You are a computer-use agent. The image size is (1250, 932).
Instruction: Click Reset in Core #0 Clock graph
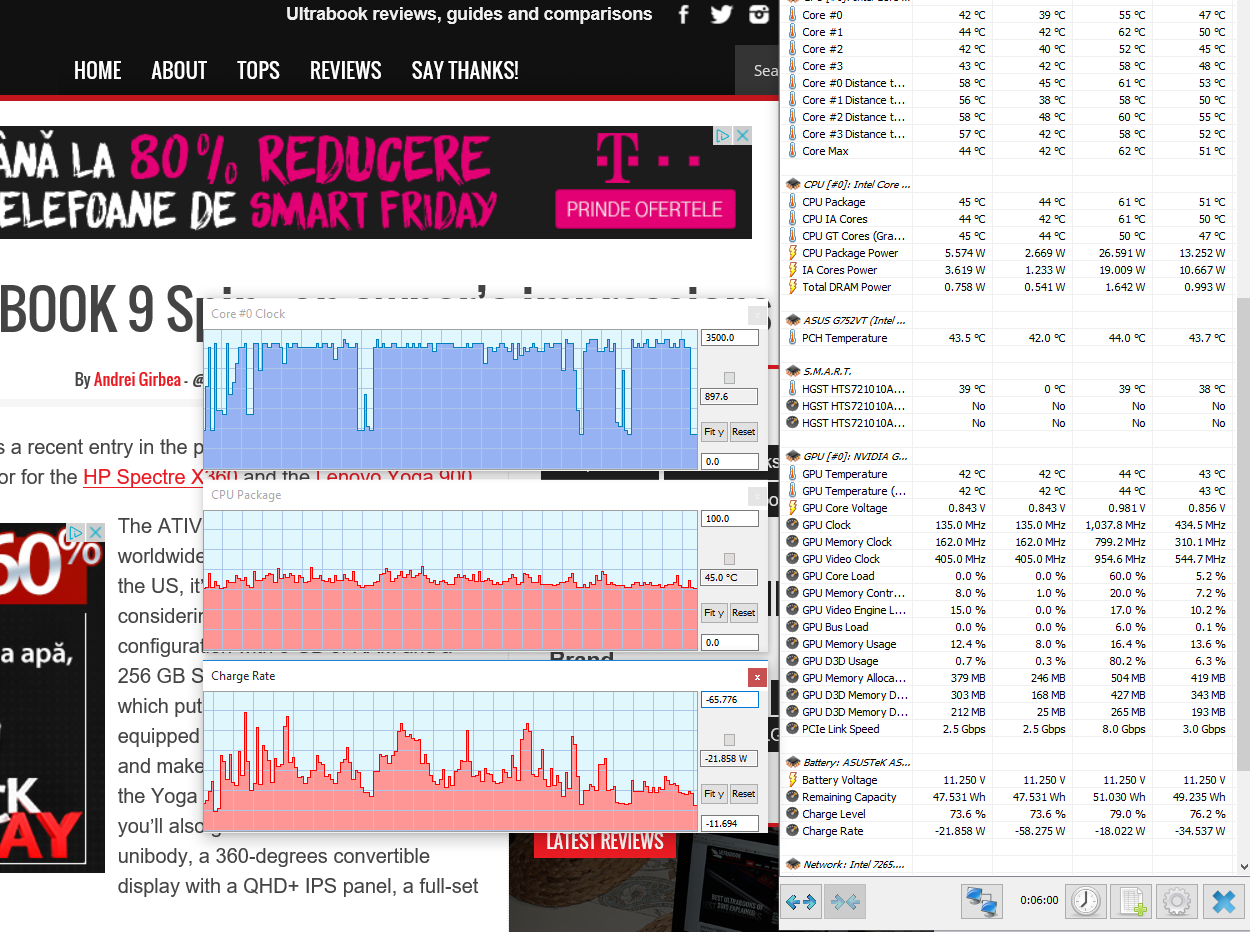point(743,432)
